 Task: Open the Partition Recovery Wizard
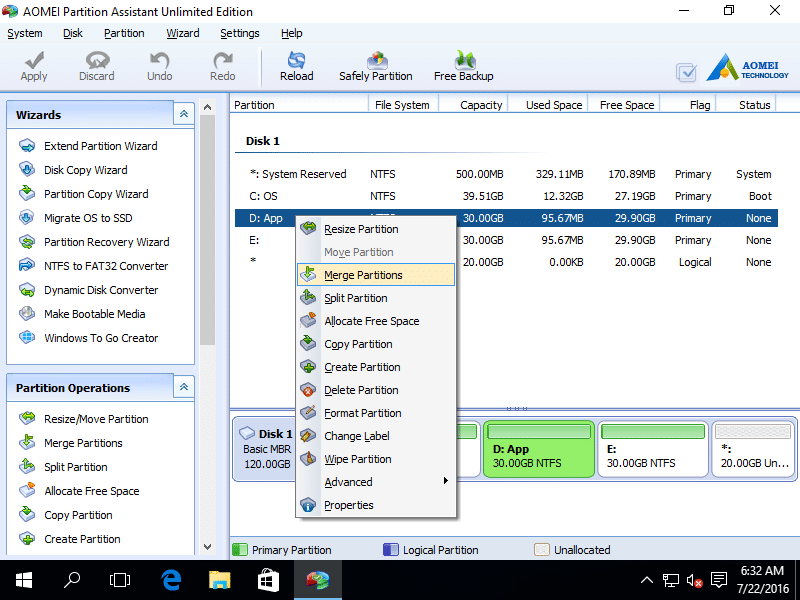[x=94, y=242]
